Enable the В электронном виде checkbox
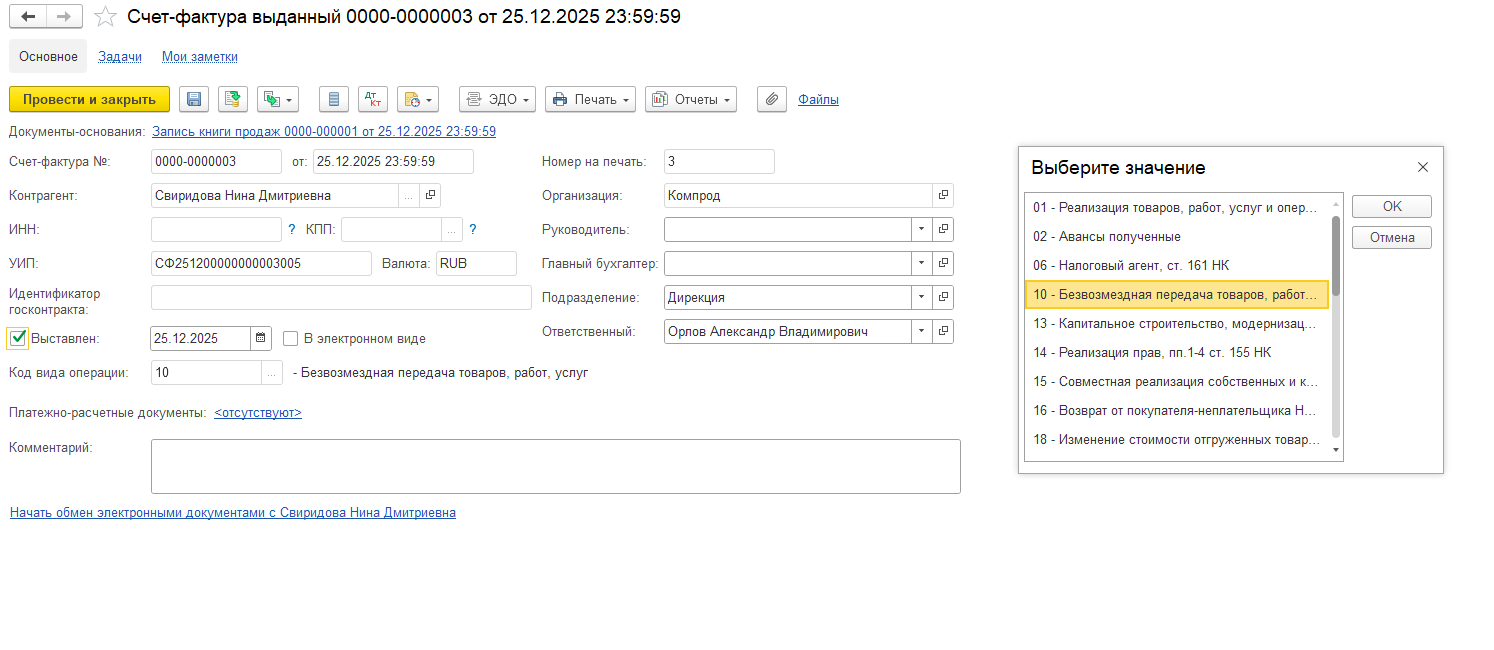Screen dimensions: 1494x650 tap(291, 338)
